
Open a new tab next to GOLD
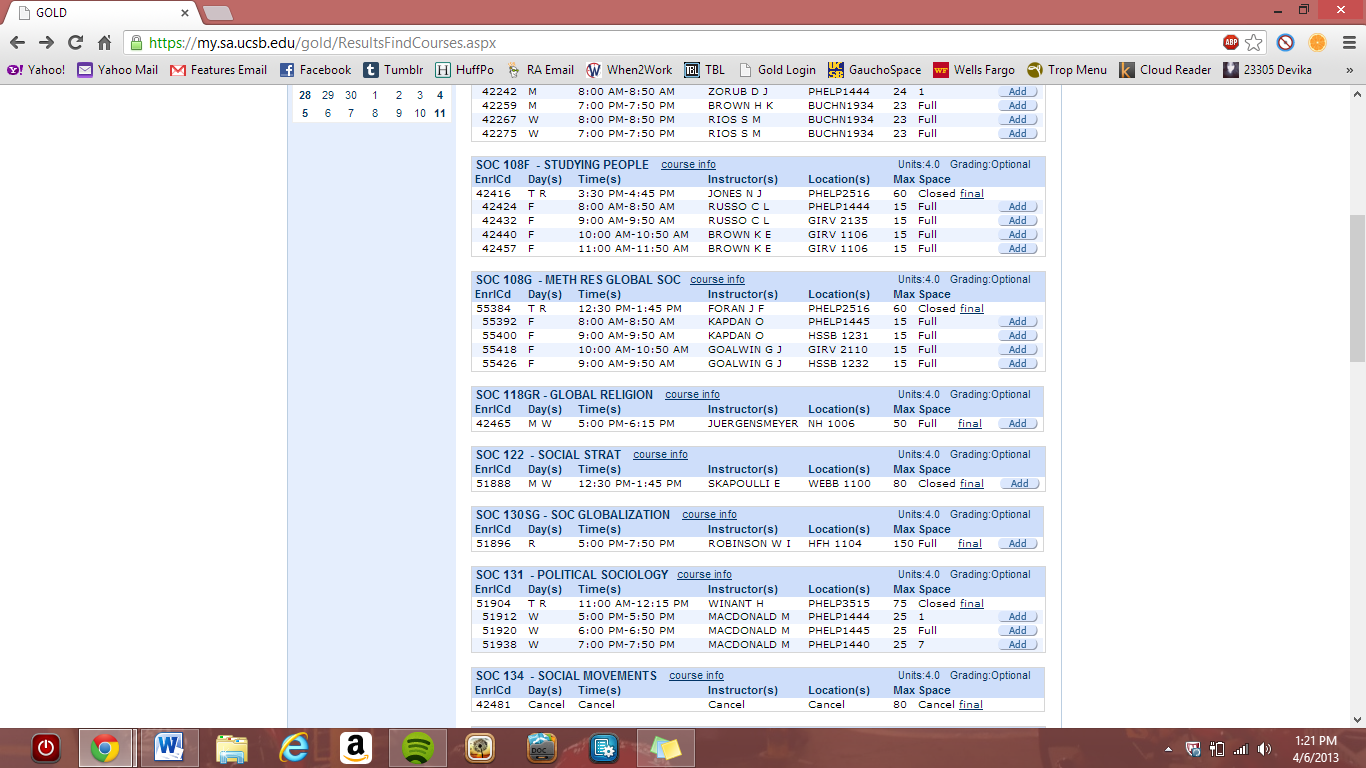(217, 13)
